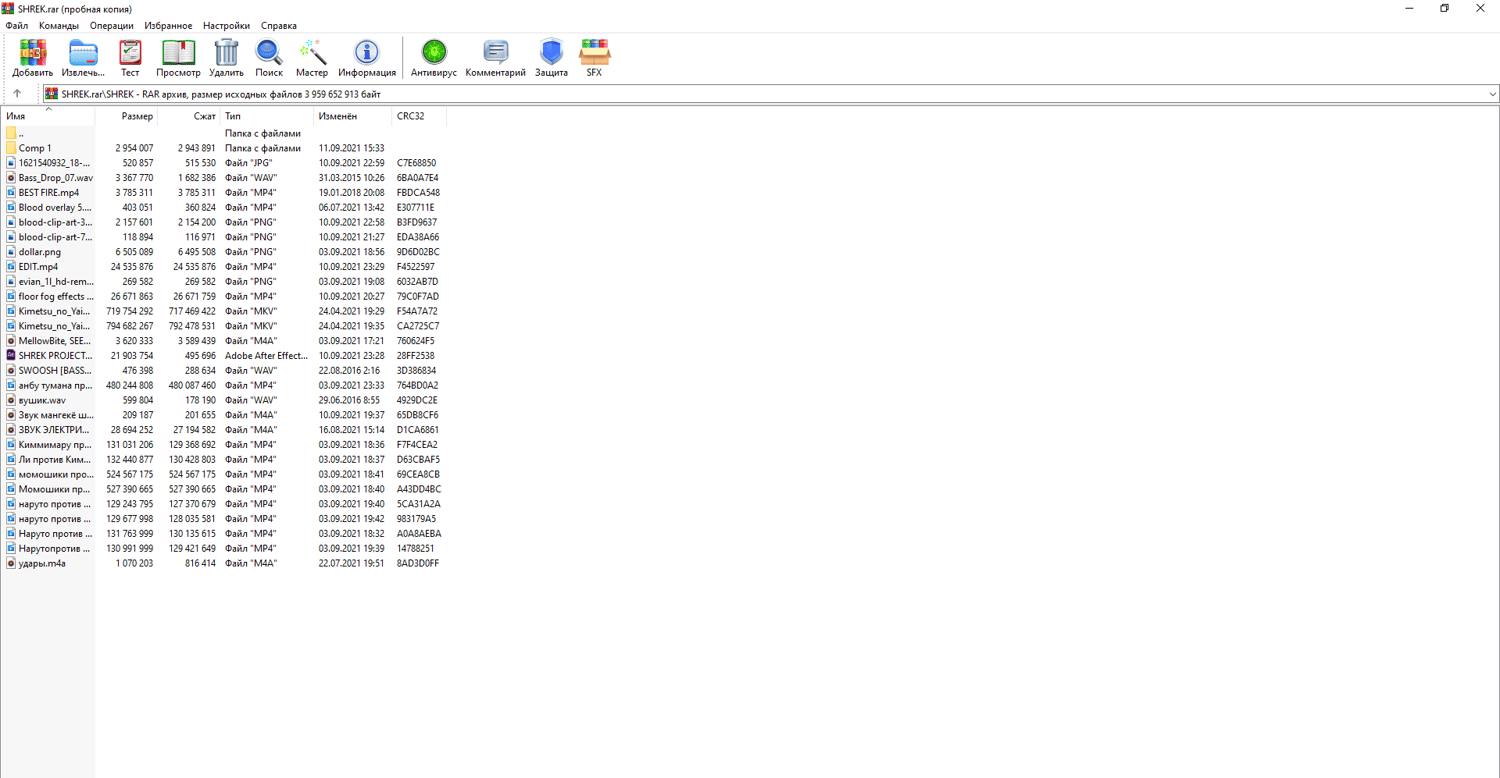Click size value 524 567 175 in Размер column

coord(130,474)
